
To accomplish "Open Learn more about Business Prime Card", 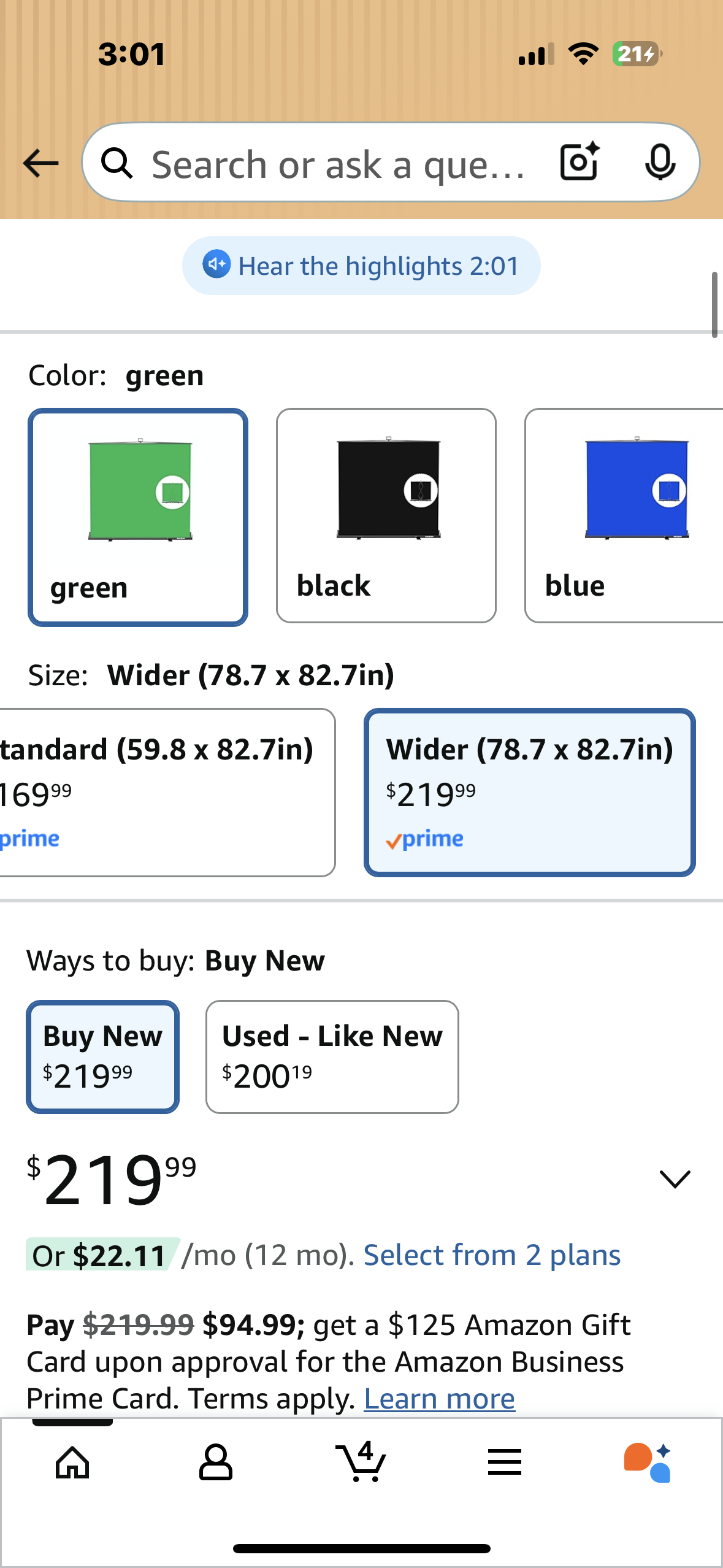I will [439, 1399].
